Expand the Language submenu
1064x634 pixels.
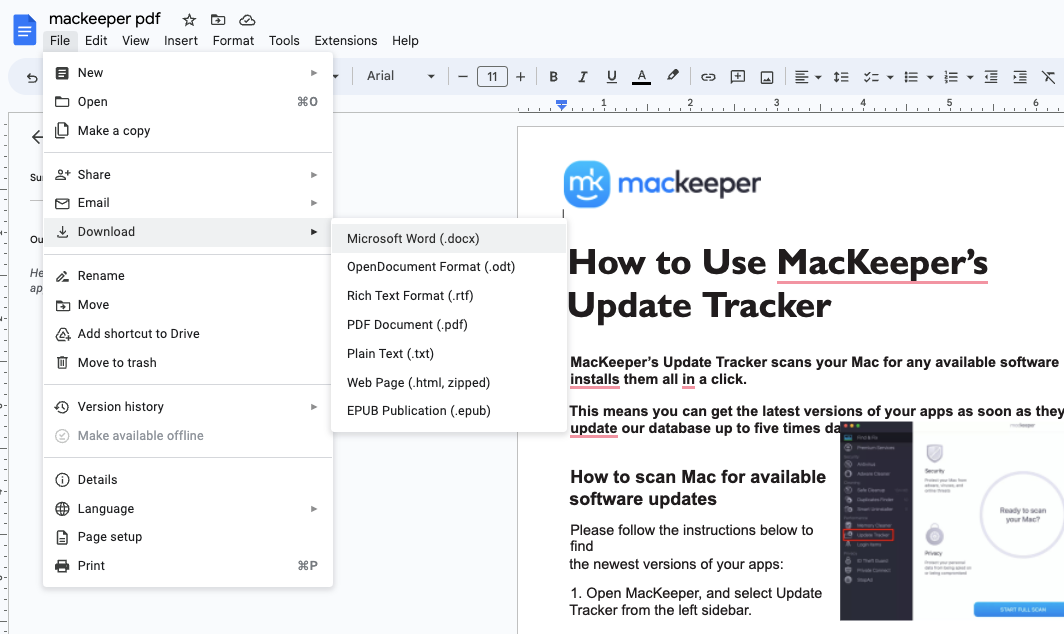tap(188, 508)
